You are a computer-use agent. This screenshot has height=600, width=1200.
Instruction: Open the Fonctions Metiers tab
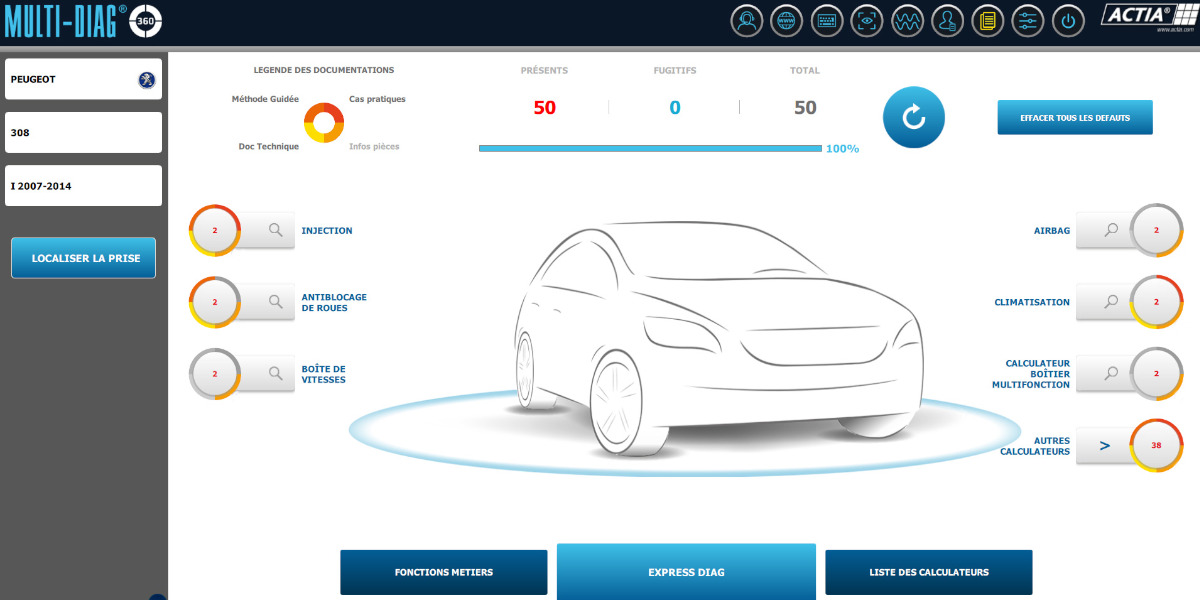coord(444,572)
